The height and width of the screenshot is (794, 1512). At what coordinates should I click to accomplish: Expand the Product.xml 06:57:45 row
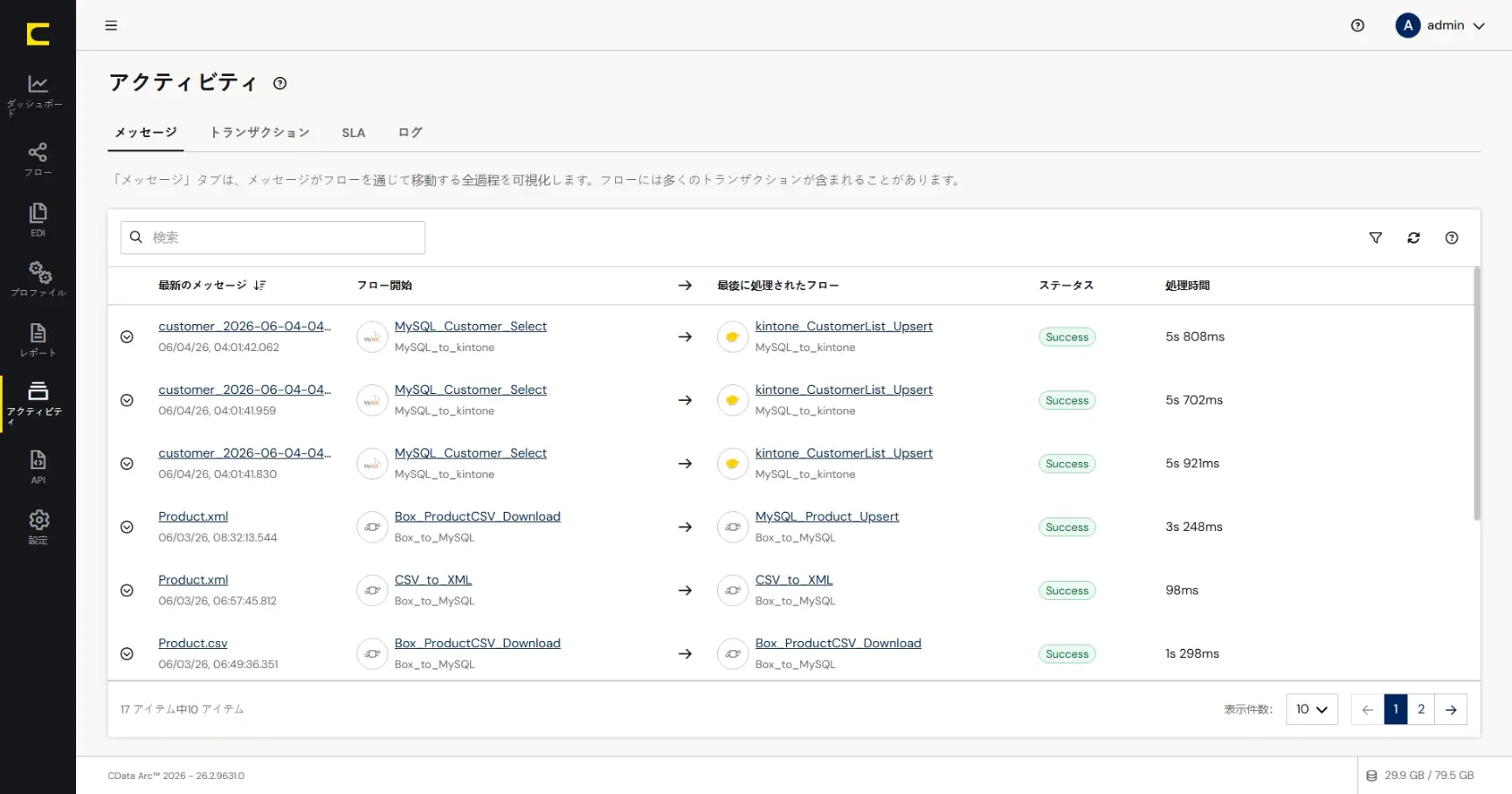(x=127, y=590)
